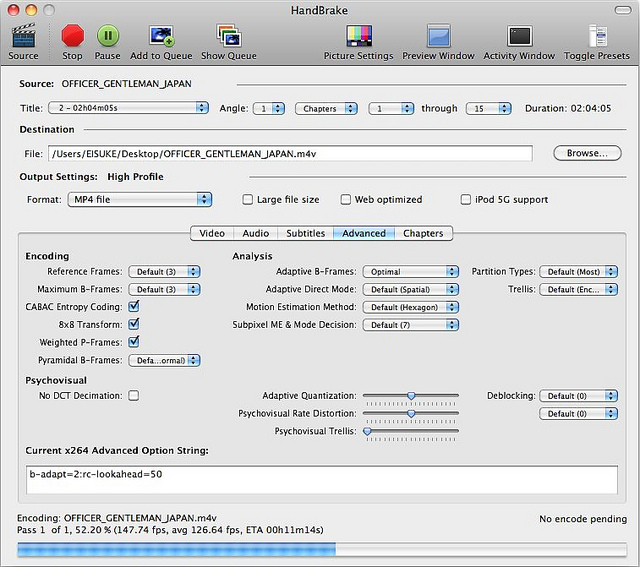
Task: Click the High Profile preset label
Action: pyautogui.click(x=136, y=177)
